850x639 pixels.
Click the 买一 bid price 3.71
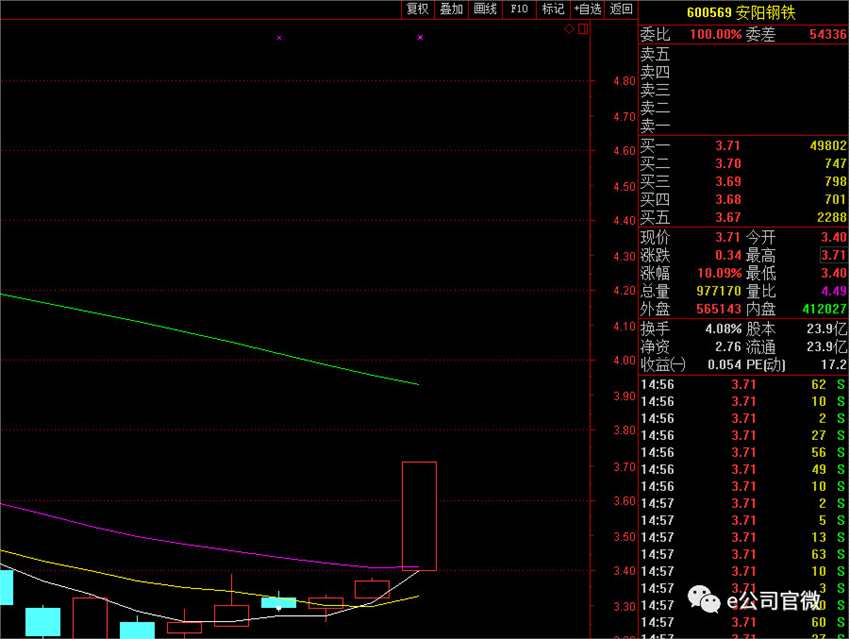pos(727,145)
